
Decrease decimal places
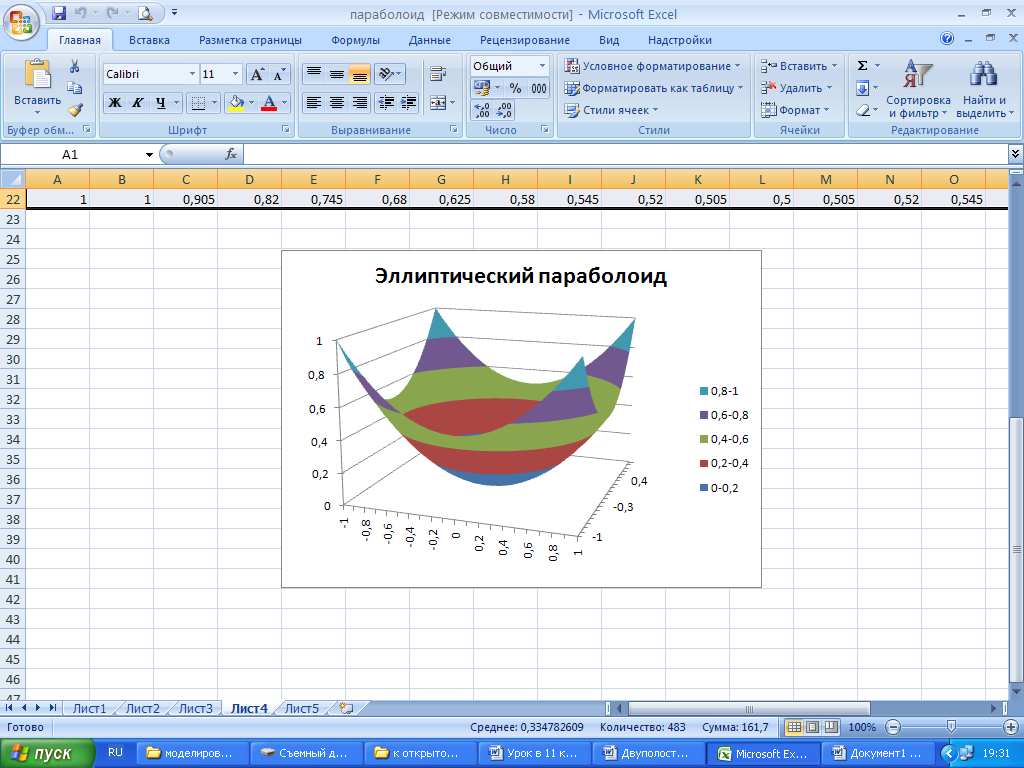pos(504,110)
